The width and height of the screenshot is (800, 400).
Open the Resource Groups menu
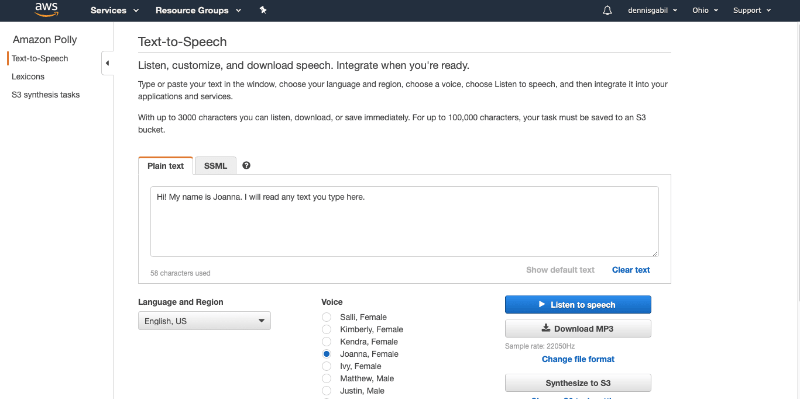[x=198, y=10]
